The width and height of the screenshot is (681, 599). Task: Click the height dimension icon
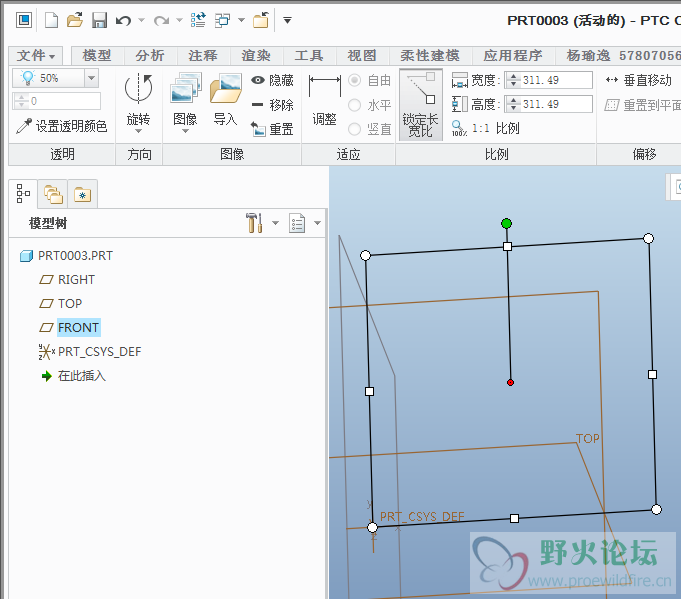(x=460, y=104)
